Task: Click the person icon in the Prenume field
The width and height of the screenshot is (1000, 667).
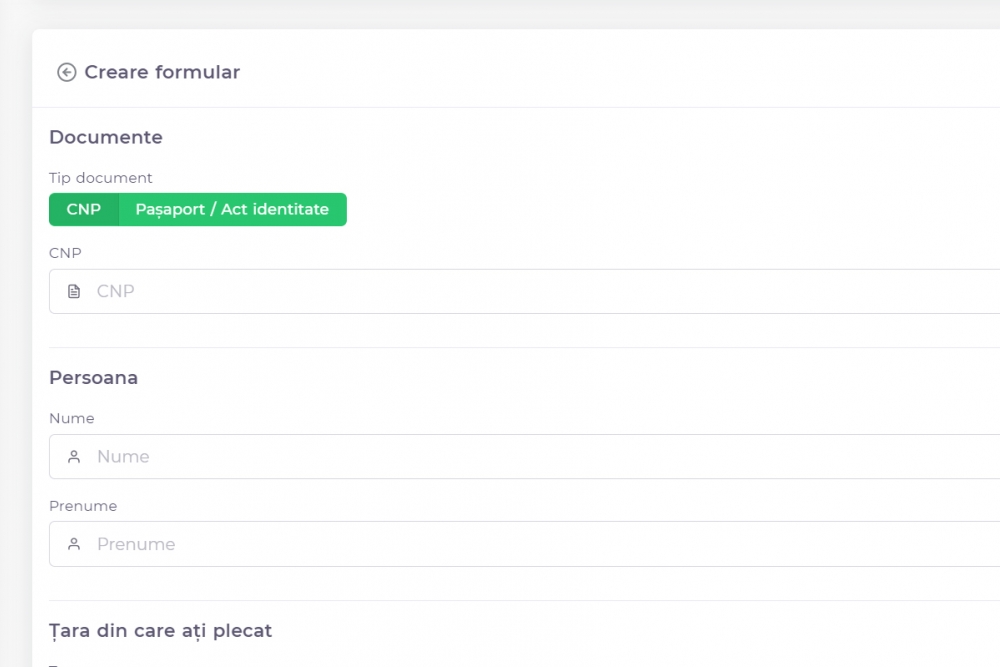Action: click(74, 545)
